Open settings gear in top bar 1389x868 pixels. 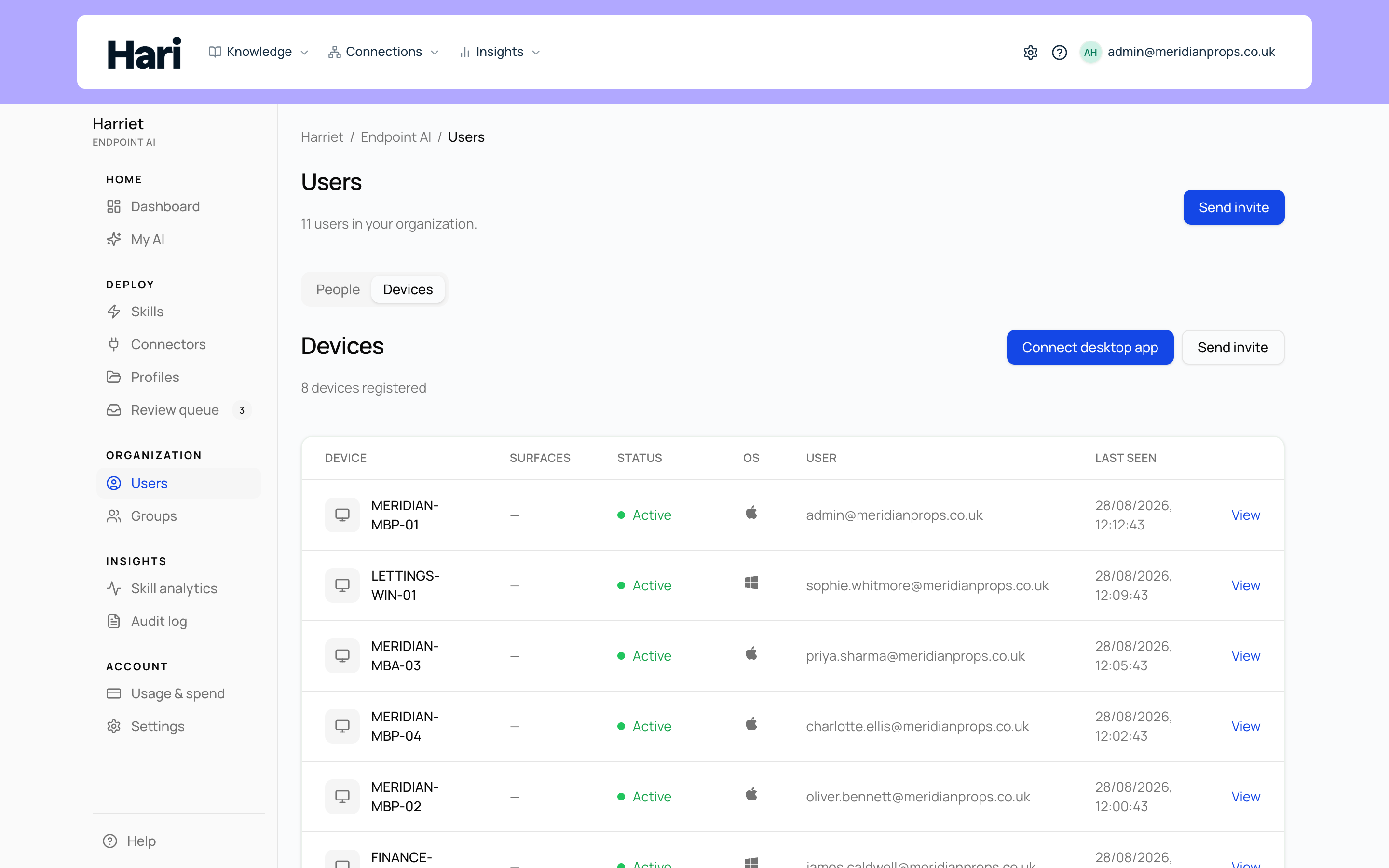coord(1030,52)
